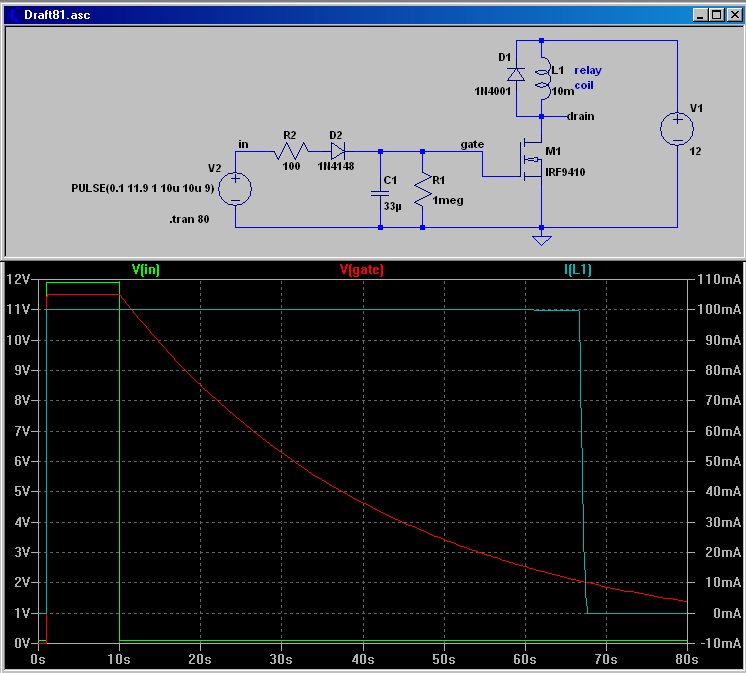
Task: Click the 10m inductor value
Action: [562, 91]
